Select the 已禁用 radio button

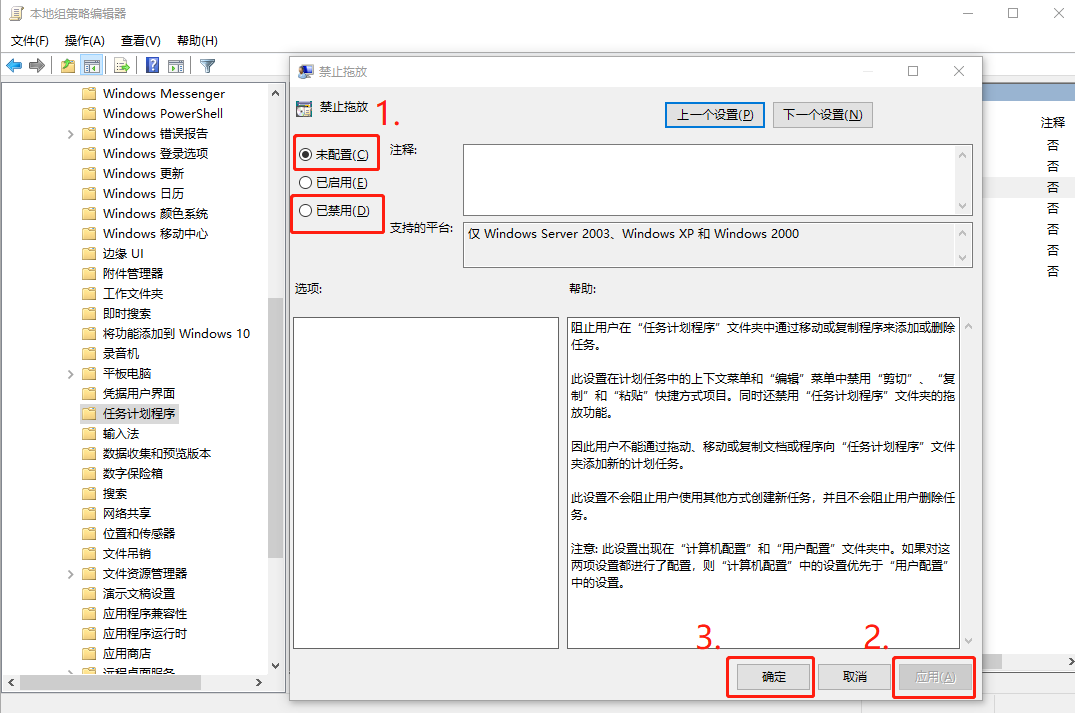[306, 210]
